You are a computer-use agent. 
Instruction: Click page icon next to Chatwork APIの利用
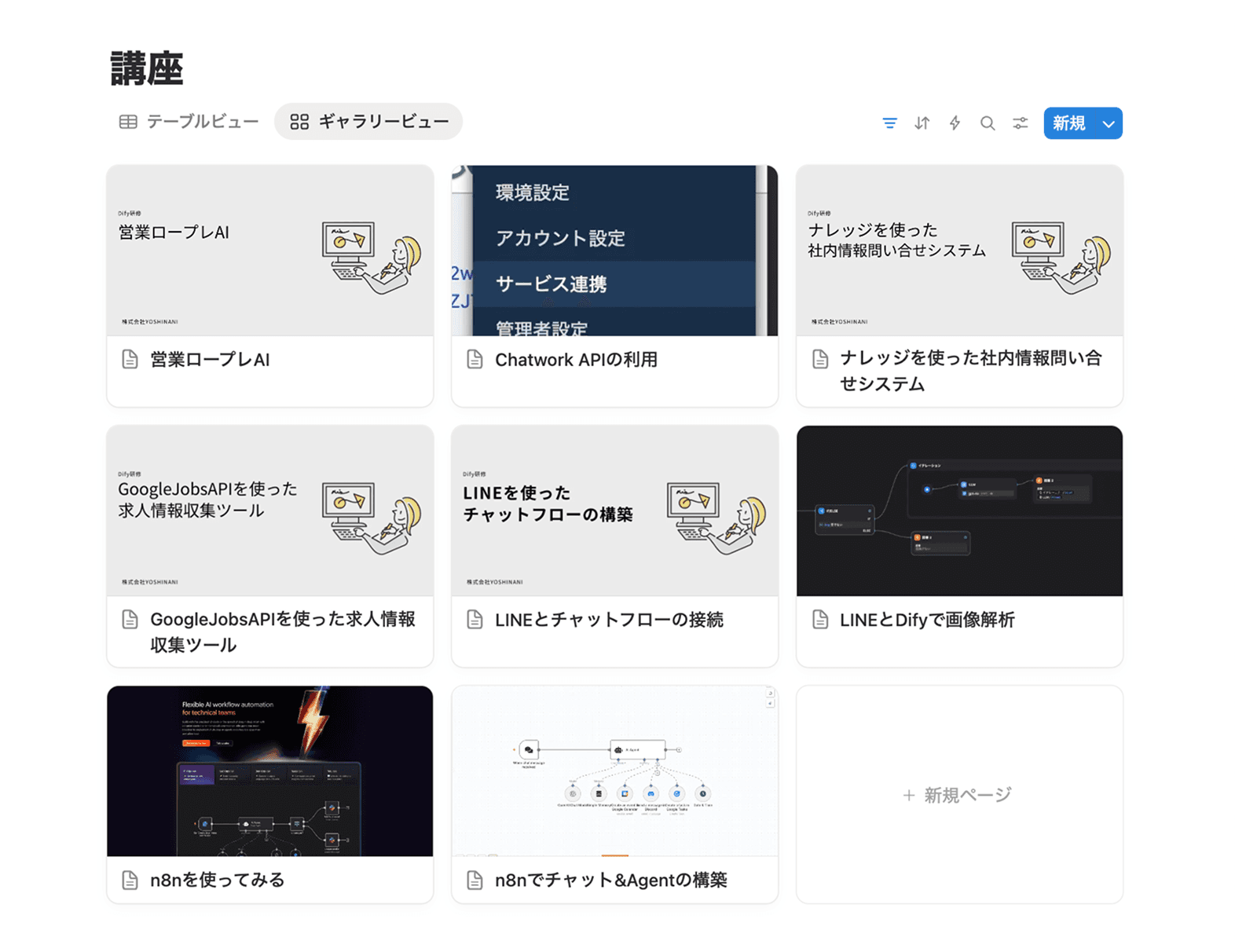pyautogui.click(x=475, y=360)
